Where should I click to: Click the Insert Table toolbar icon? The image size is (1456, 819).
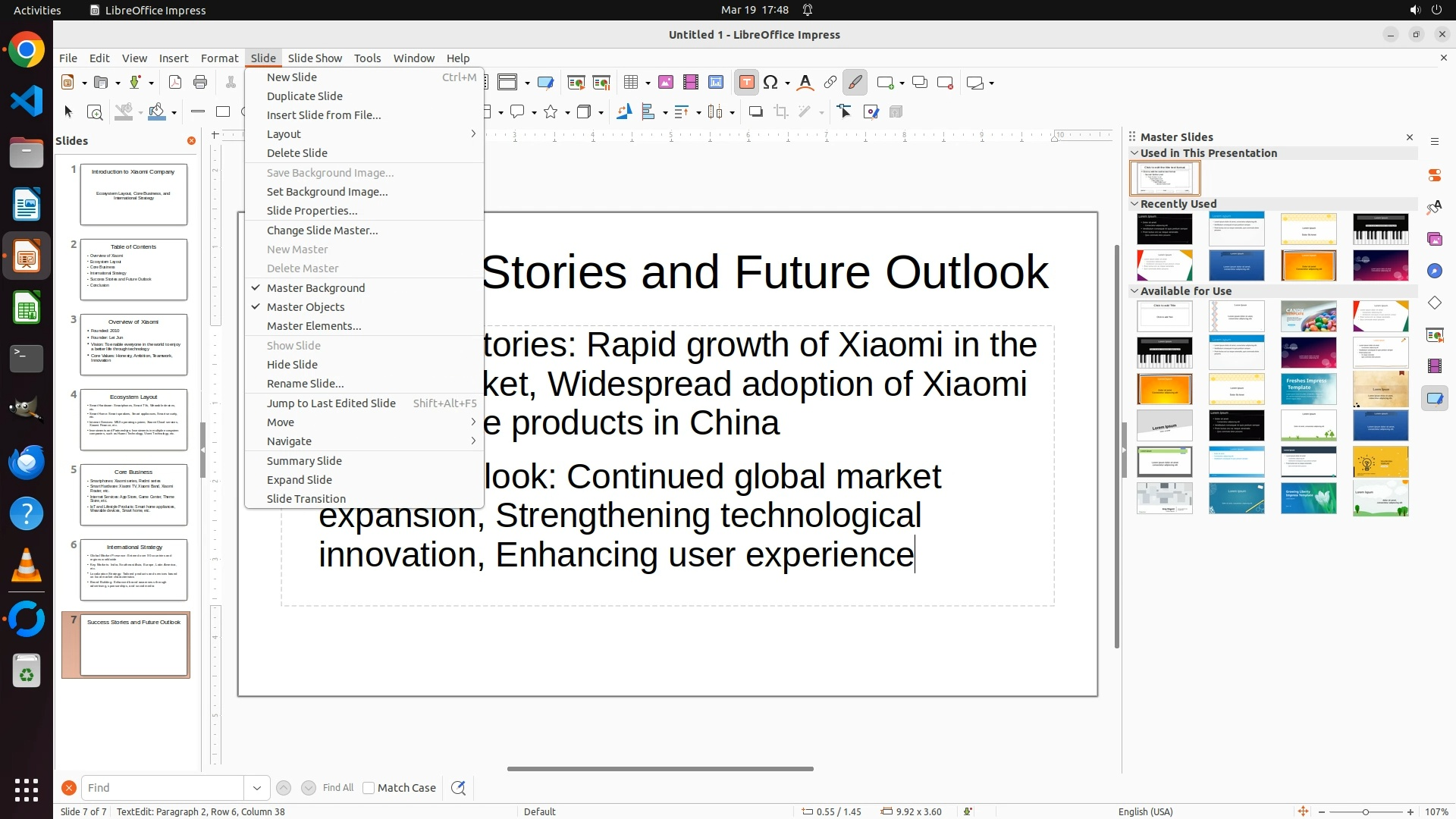(x=631, y=83)
